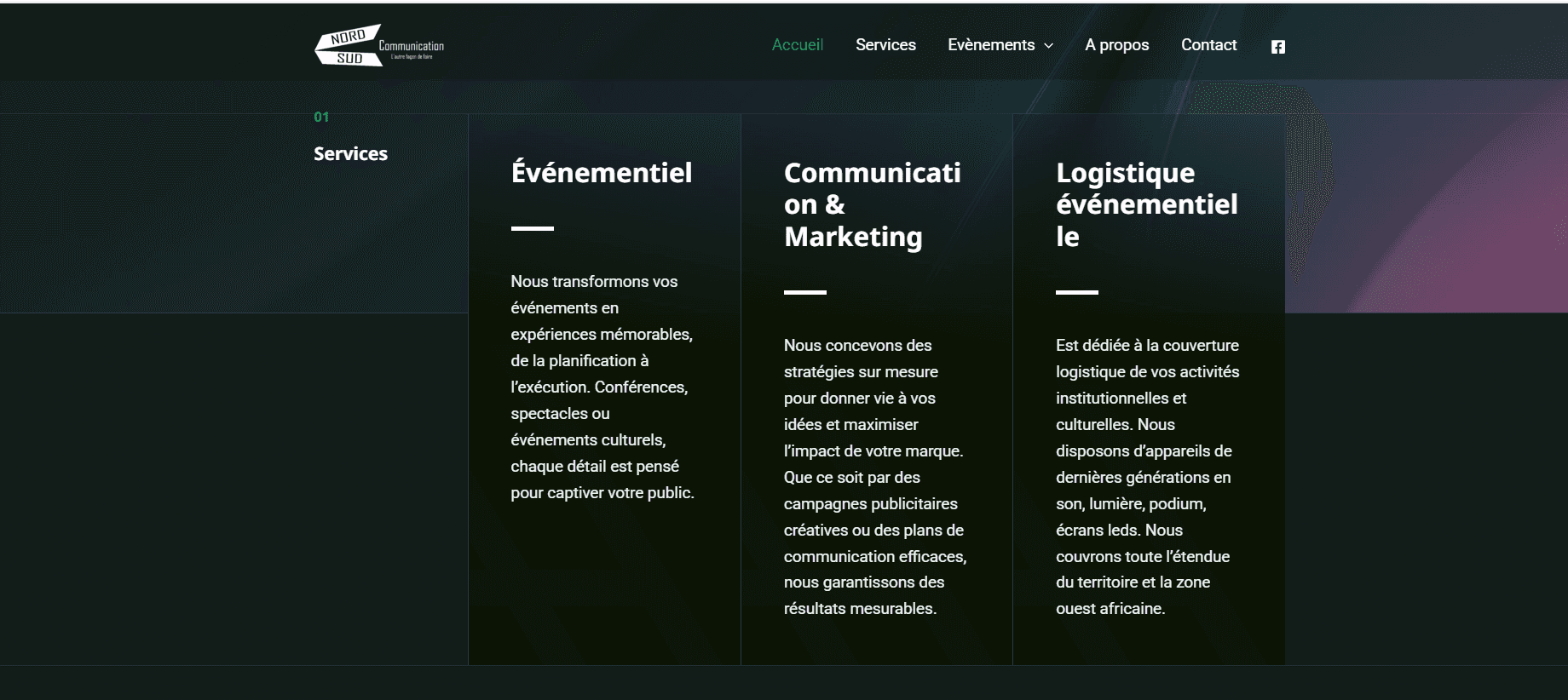Click the text 'Nous concevons des stratégies'

pos(861,359)
